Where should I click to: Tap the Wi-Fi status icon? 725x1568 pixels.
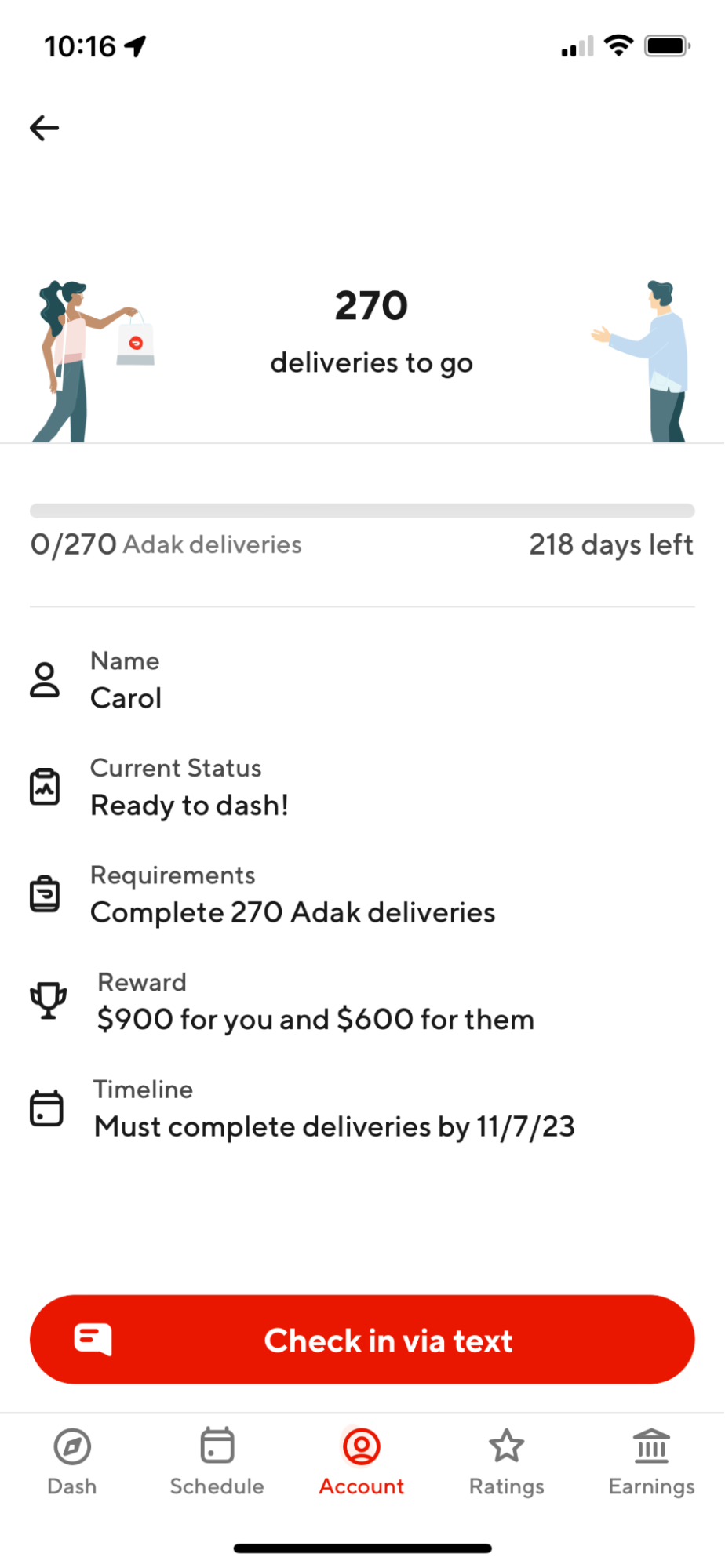619,46
